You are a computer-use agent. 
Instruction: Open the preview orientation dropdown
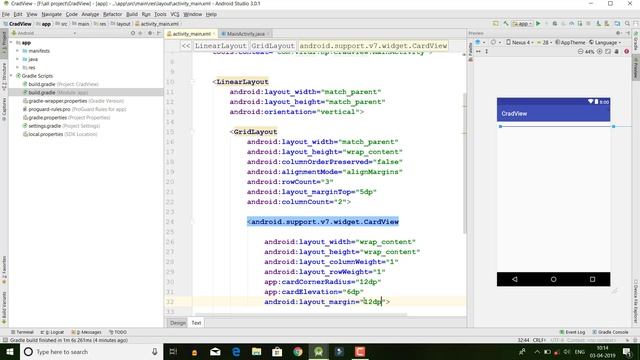(x=496, y=42)
